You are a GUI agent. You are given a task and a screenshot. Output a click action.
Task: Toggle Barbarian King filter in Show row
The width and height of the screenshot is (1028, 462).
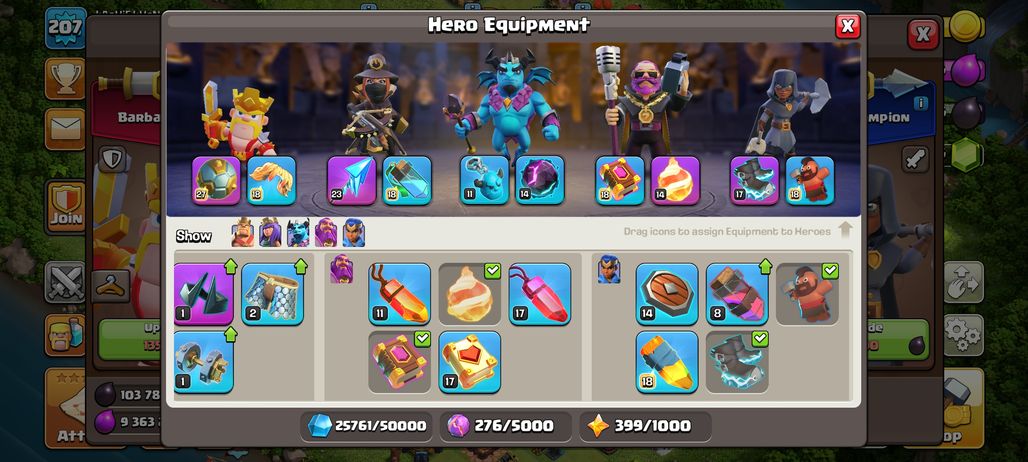(243, 233)
